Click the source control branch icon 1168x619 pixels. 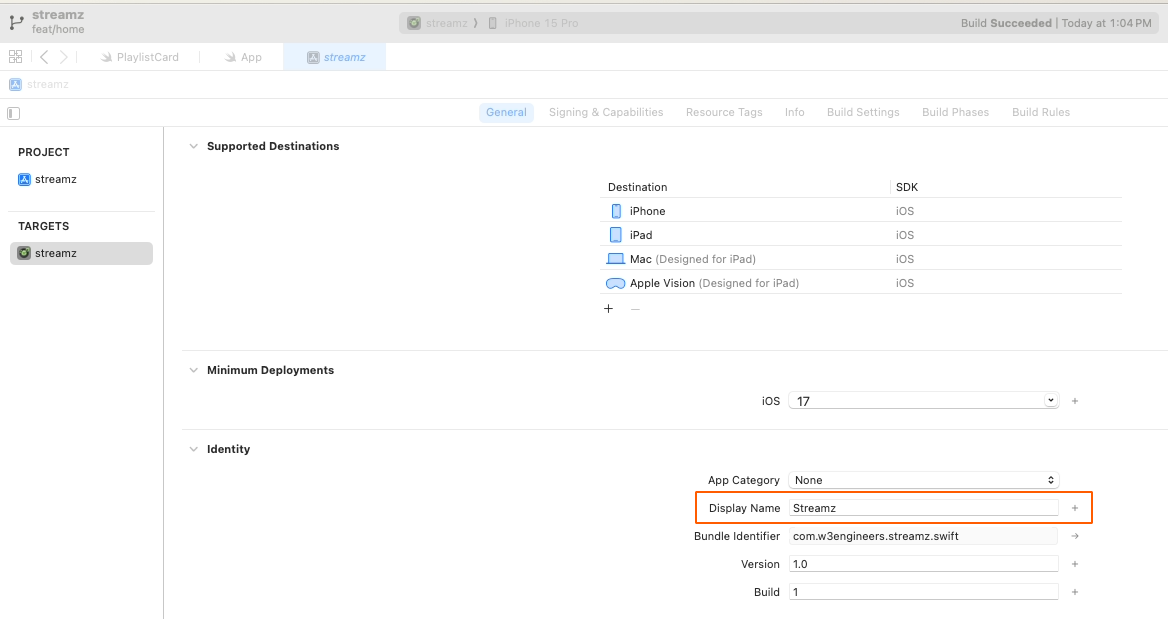pyautogui.click(x=16, y=22)
